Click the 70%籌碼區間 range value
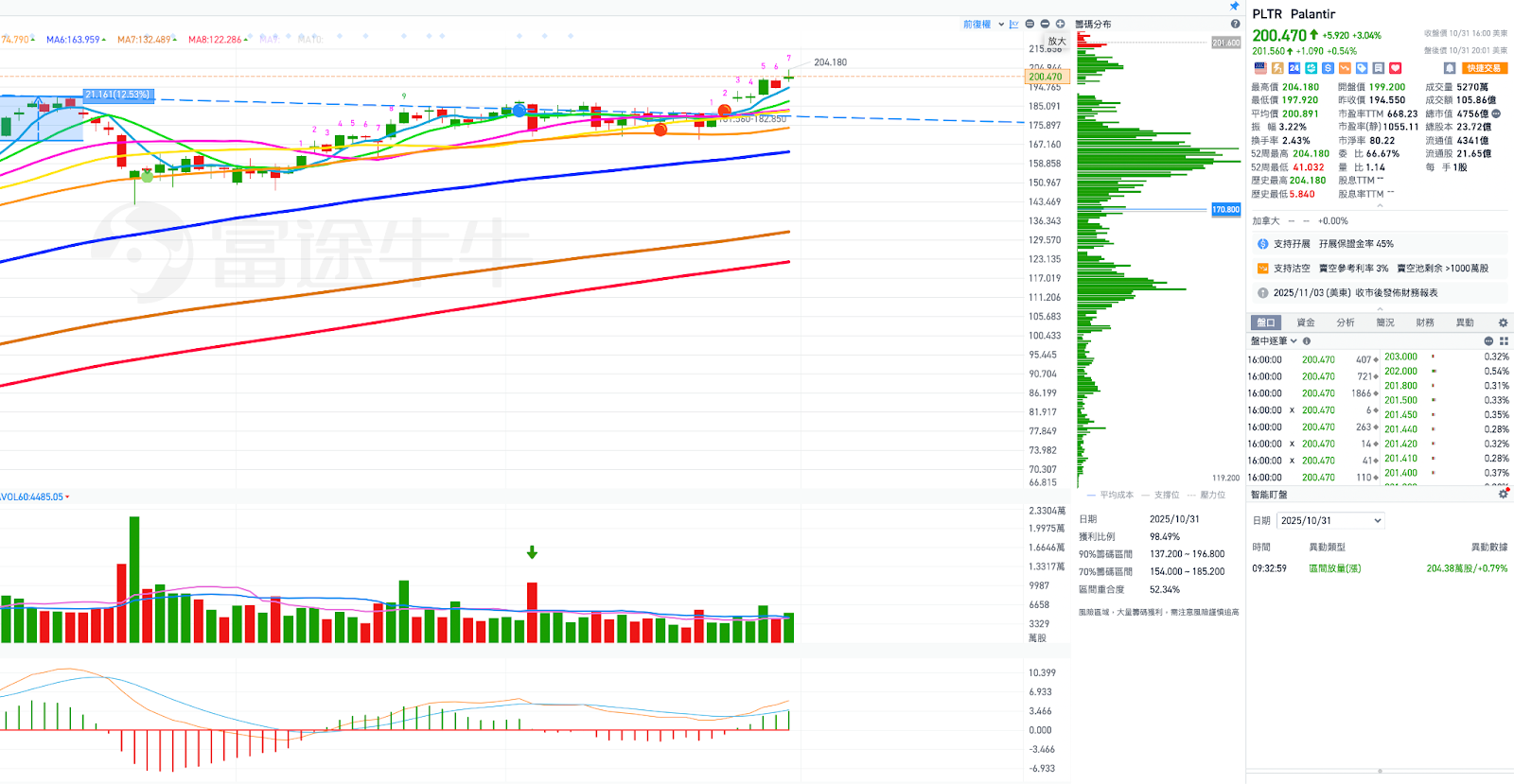The width and height of the screenshot is (1514, 784). coord(1187,572)
